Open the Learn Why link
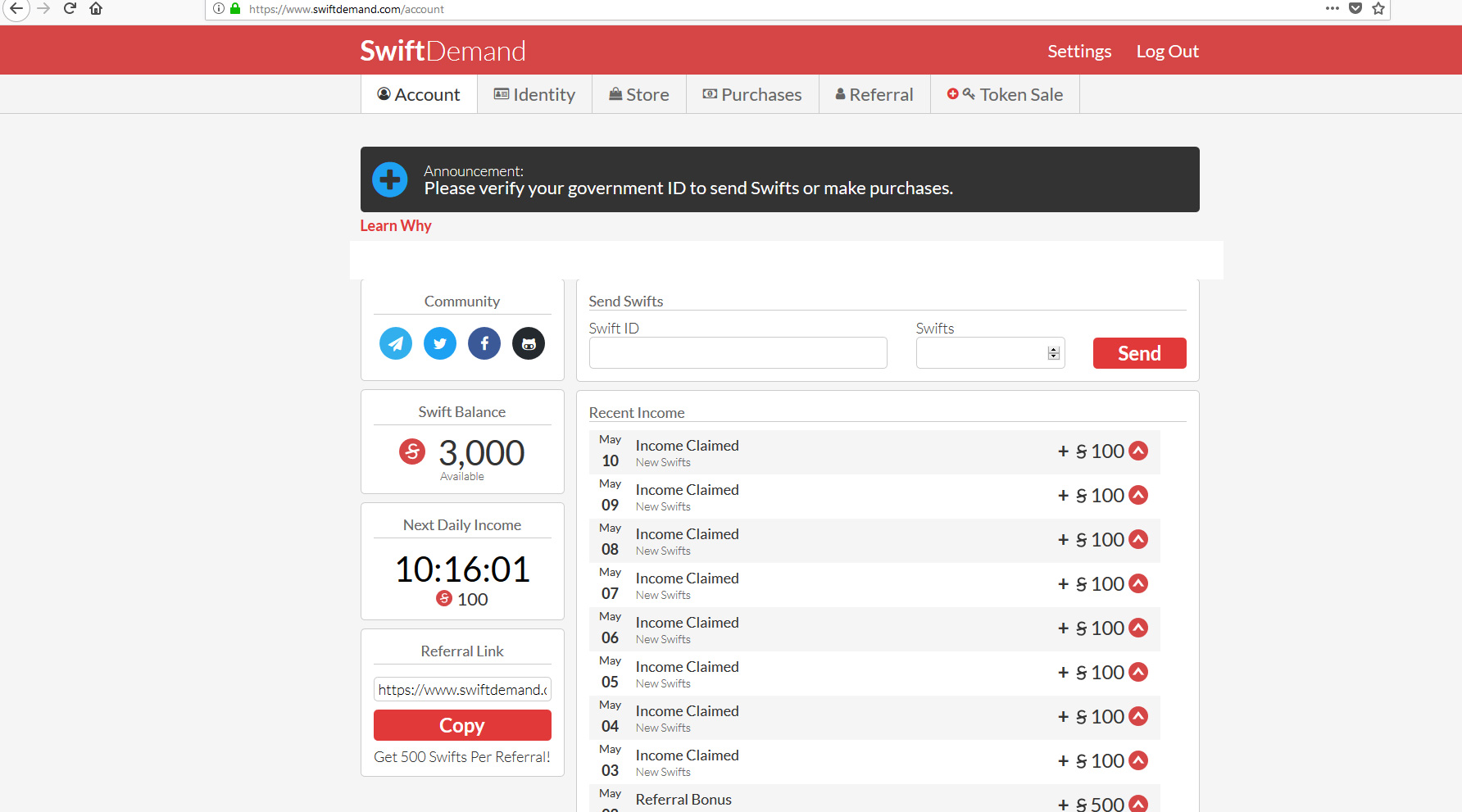The height and width of the screenshot is (812, 1462). click(396, 225)
